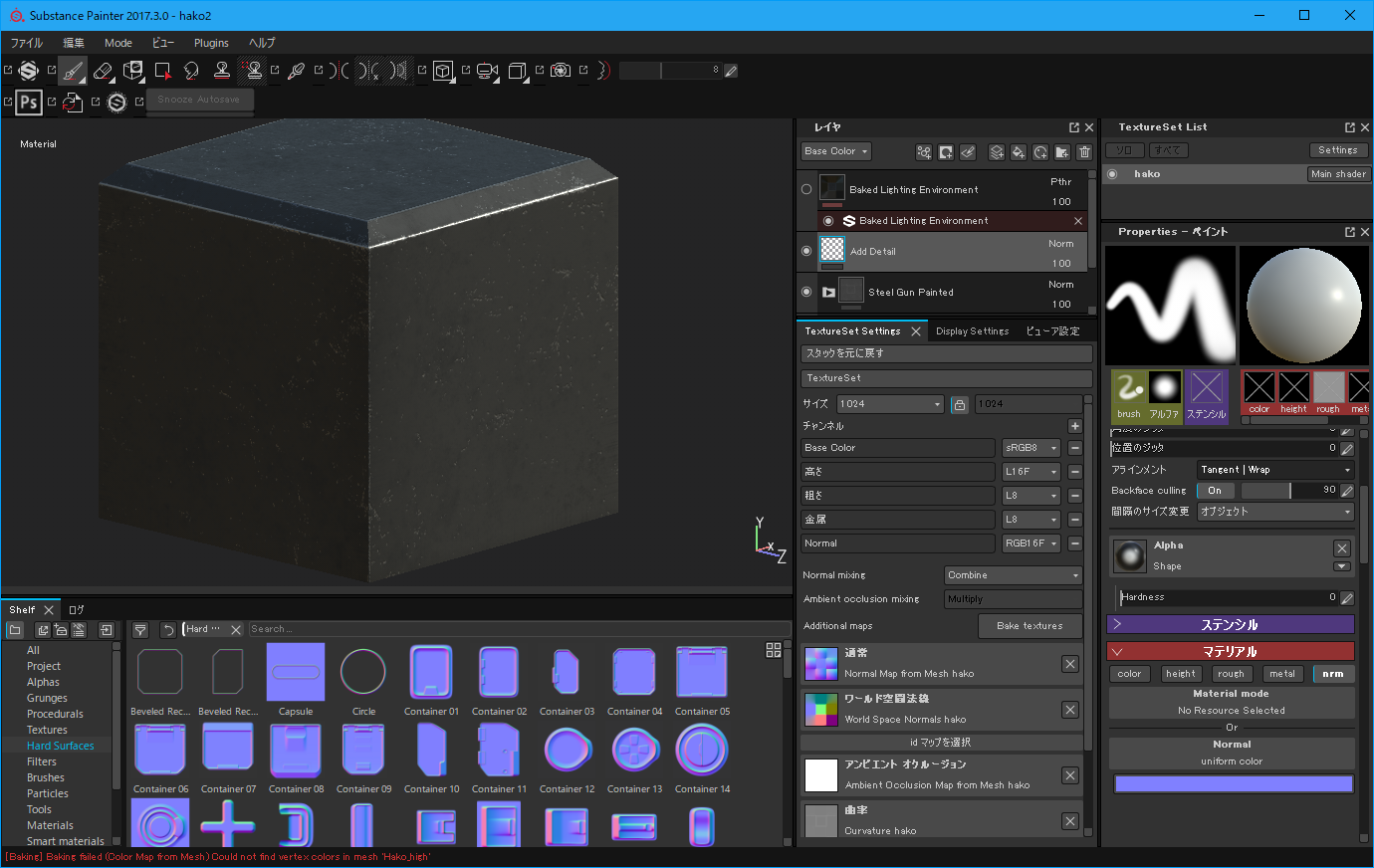Toggle visibility of Steel Gun Painted folder

click(806, 292)
